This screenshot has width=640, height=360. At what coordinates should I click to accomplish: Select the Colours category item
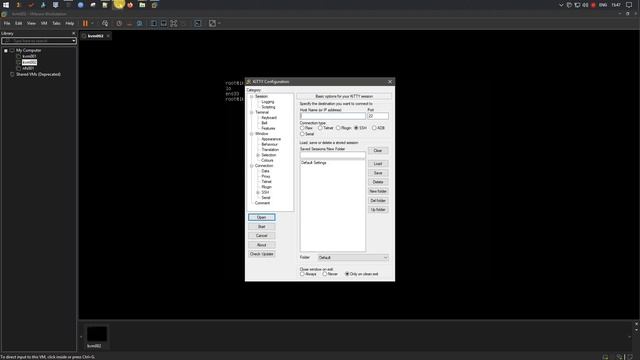pyautogui.click(x=267, y=160)
